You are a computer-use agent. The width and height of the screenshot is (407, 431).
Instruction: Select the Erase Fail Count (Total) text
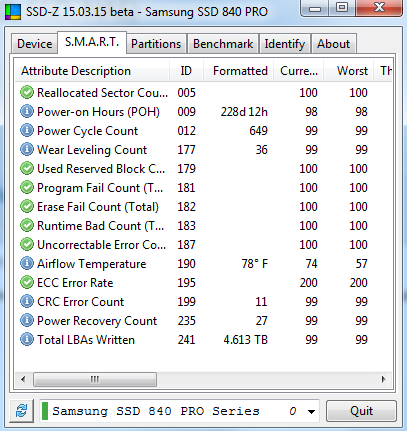point(98,207)
